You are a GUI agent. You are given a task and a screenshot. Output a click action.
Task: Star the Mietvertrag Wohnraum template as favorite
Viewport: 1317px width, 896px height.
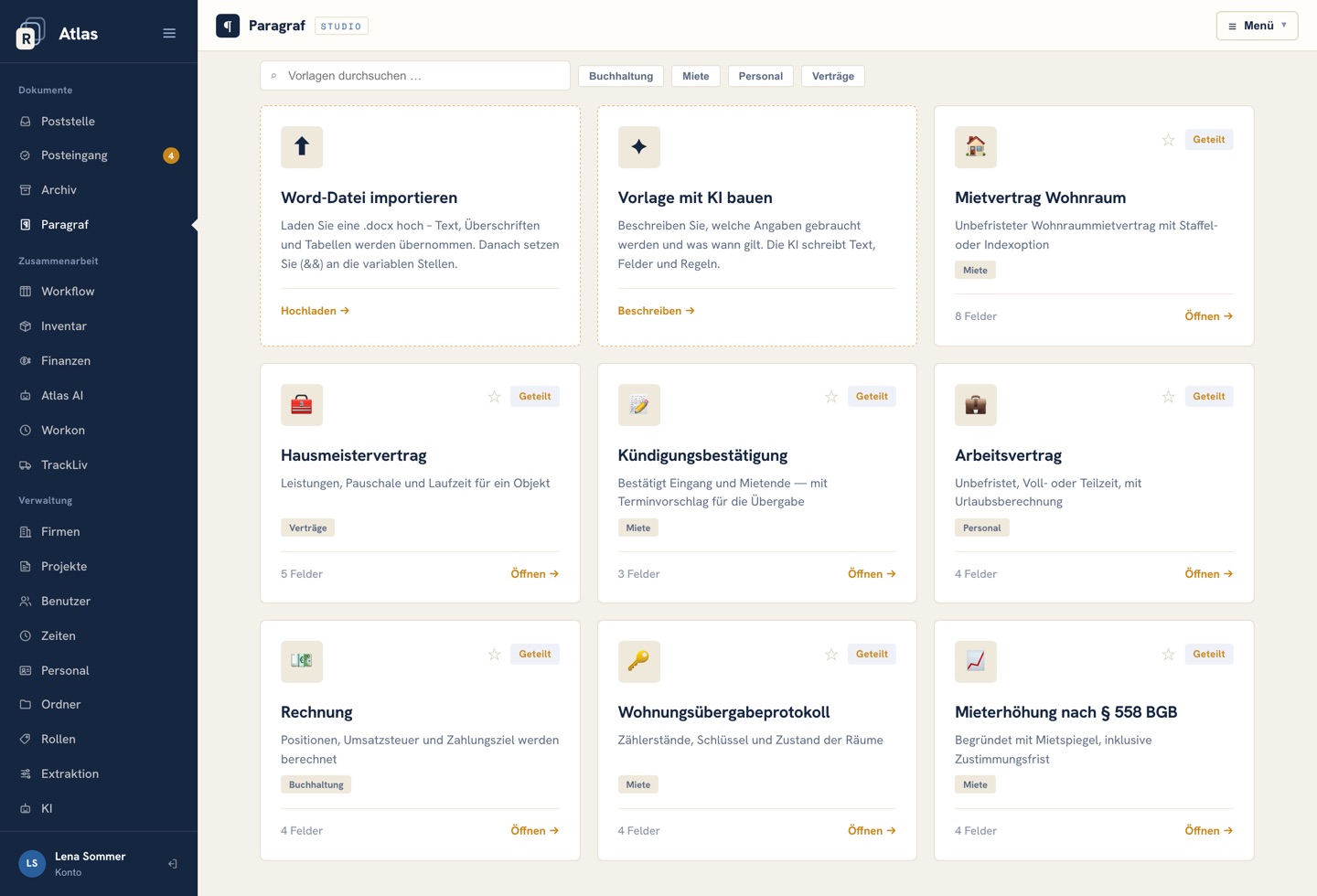(x=1168, y=140)
